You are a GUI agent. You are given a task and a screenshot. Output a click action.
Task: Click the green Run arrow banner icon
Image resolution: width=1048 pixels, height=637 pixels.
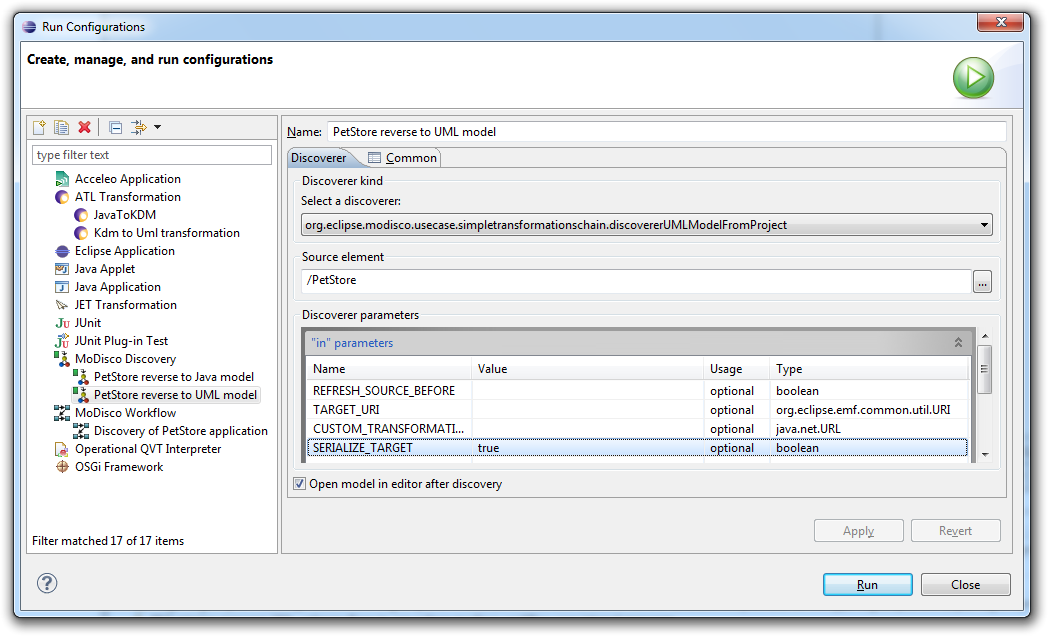click(x=973, y=78)
